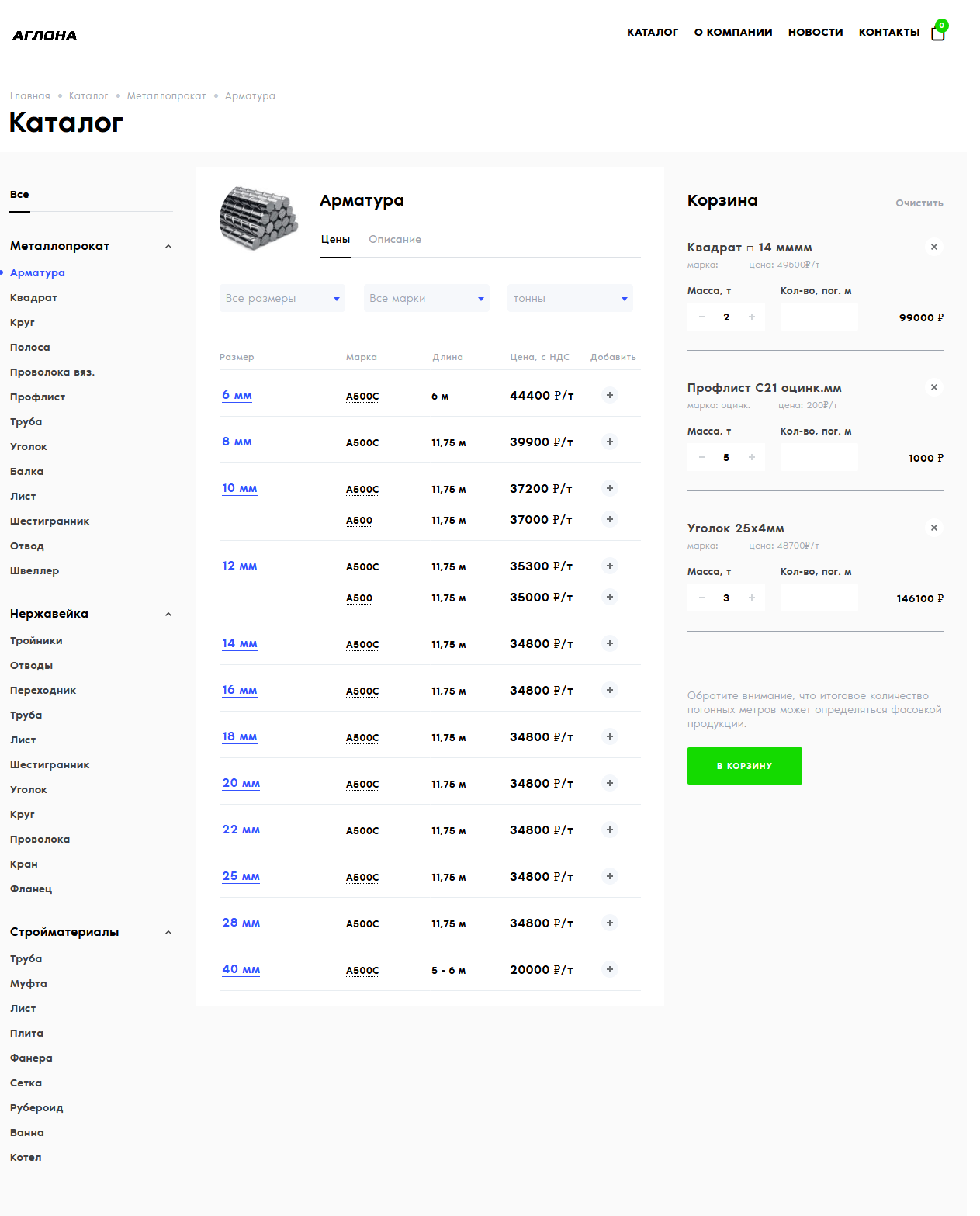Decrease mass for Квадрат 14 мм
The image size is (980, 1216).
(701, 317)
